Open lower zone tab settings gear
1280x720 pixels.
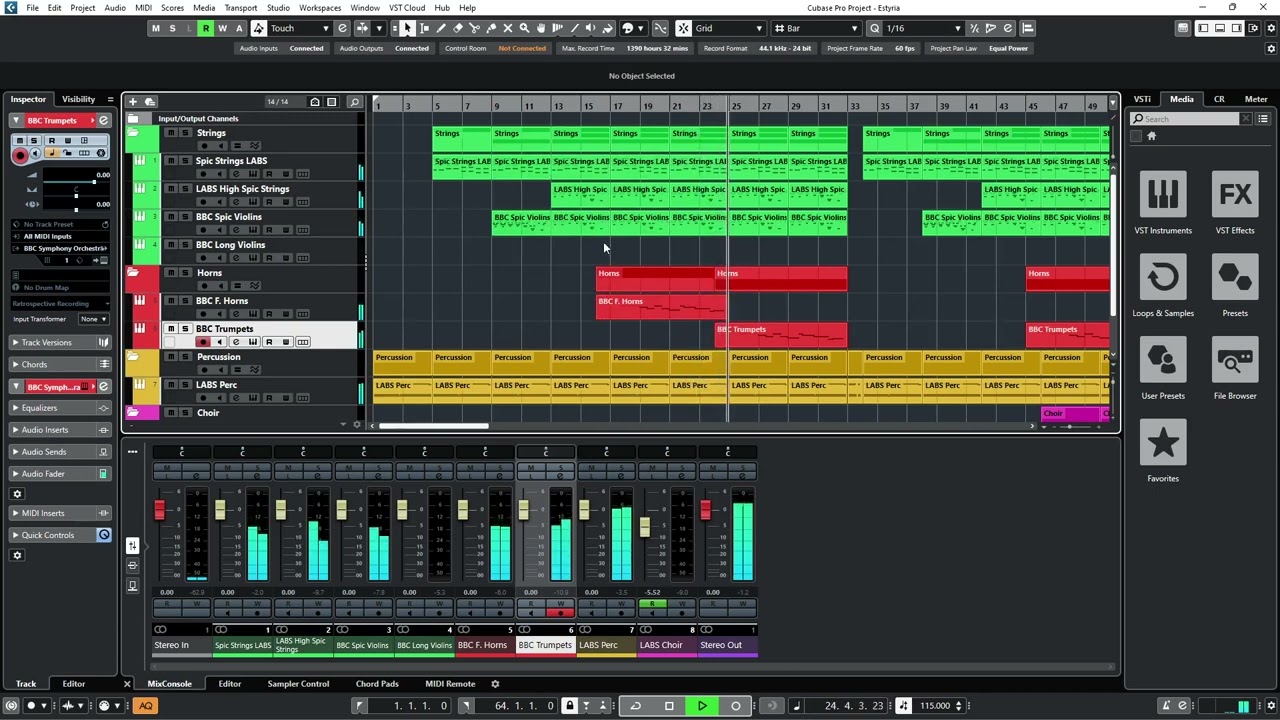495,684
